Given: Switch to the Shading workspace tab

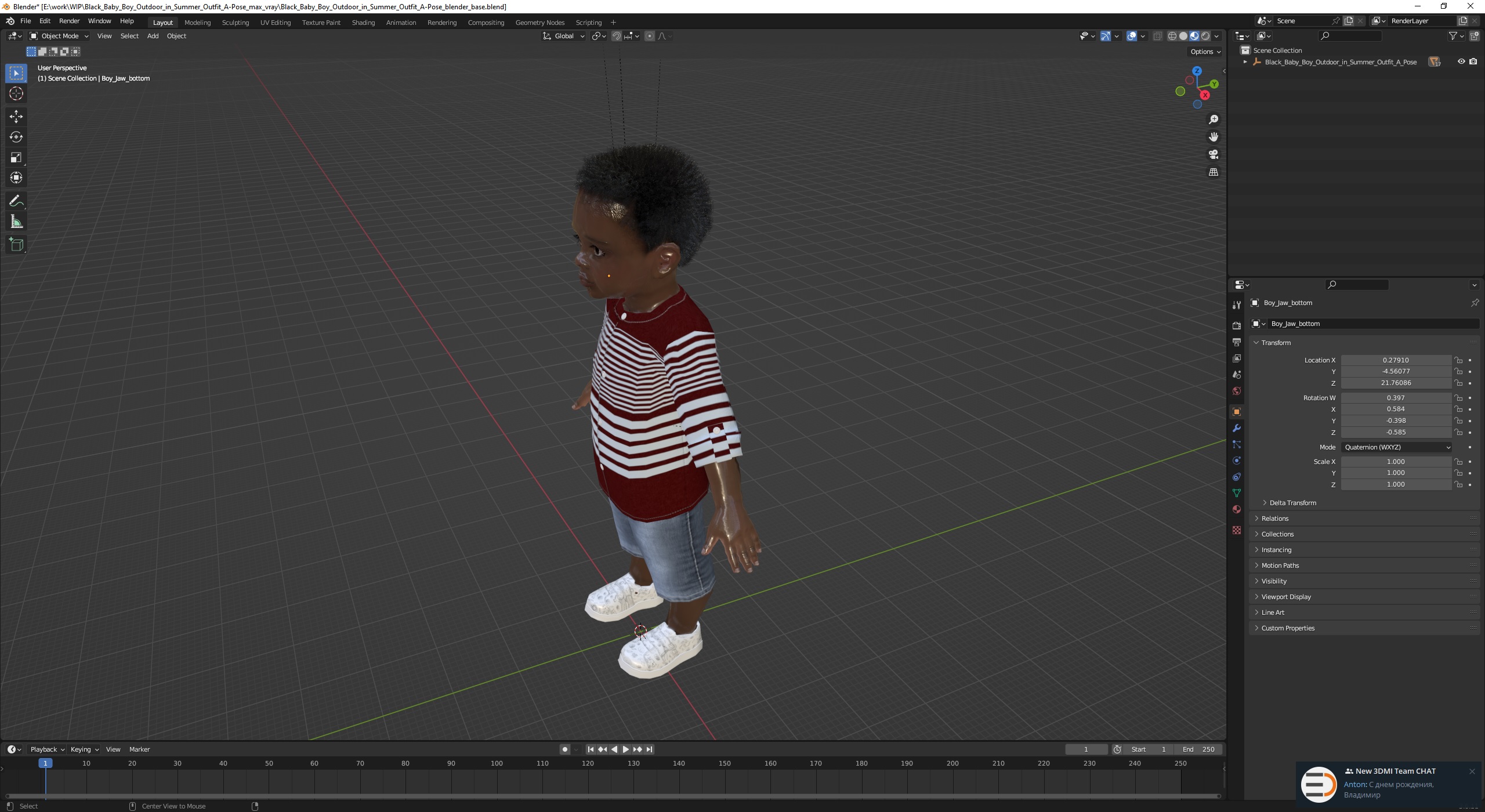Looking at the screenshot, I should 363,22.
